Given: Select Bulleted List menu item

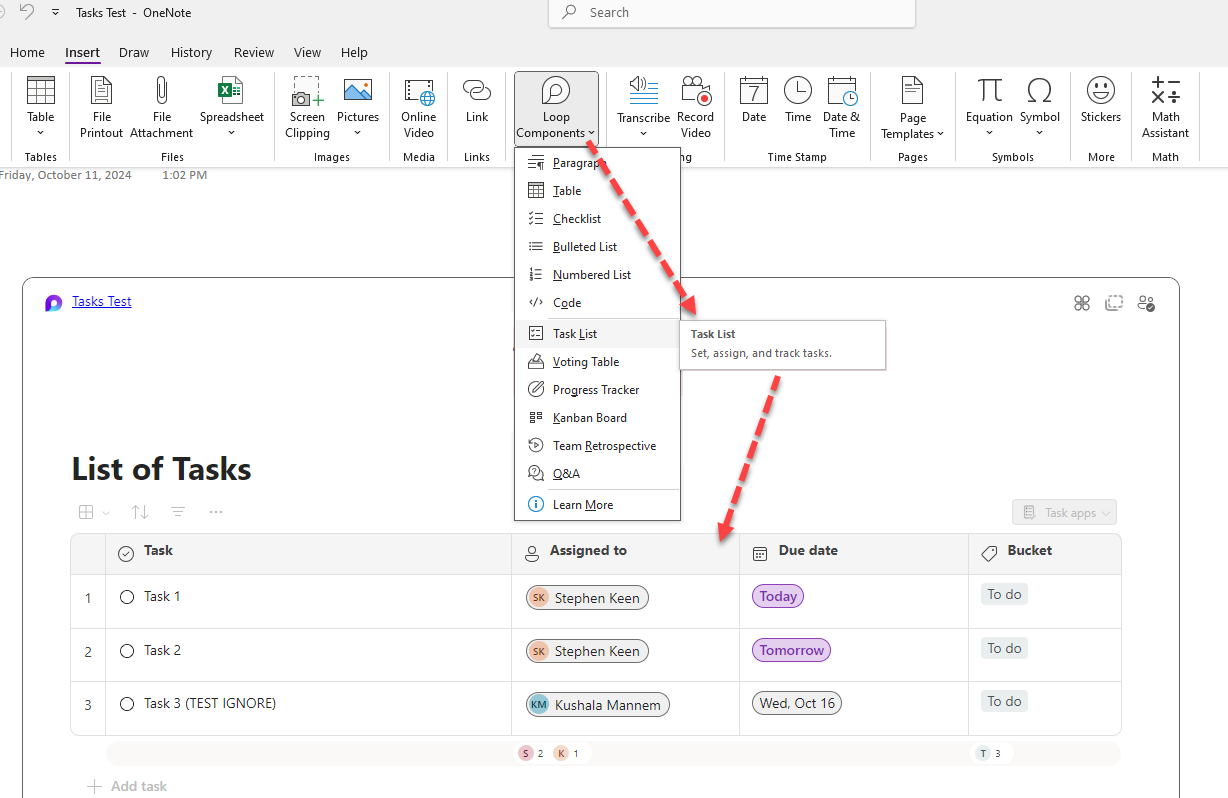Looking at the screenshot, I should coord(597,247).
